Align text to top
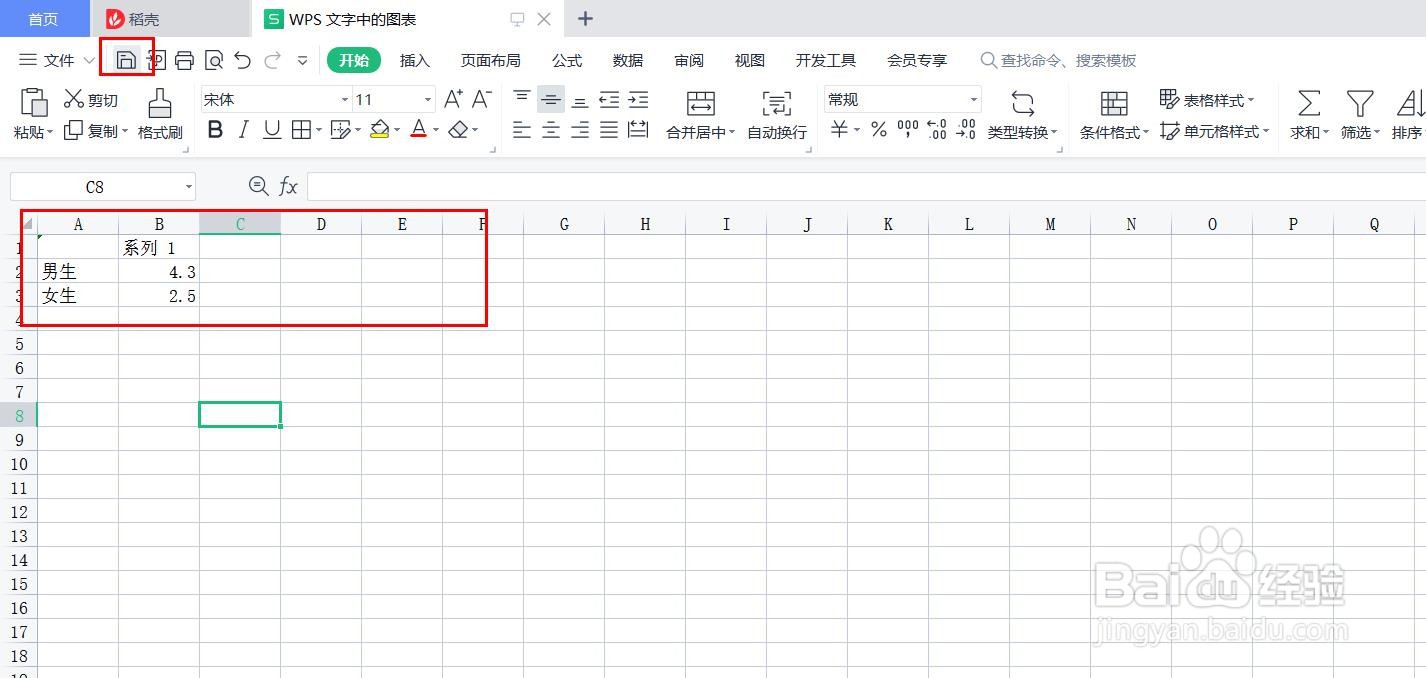The image size is (1426, 678). pos(522,99)
